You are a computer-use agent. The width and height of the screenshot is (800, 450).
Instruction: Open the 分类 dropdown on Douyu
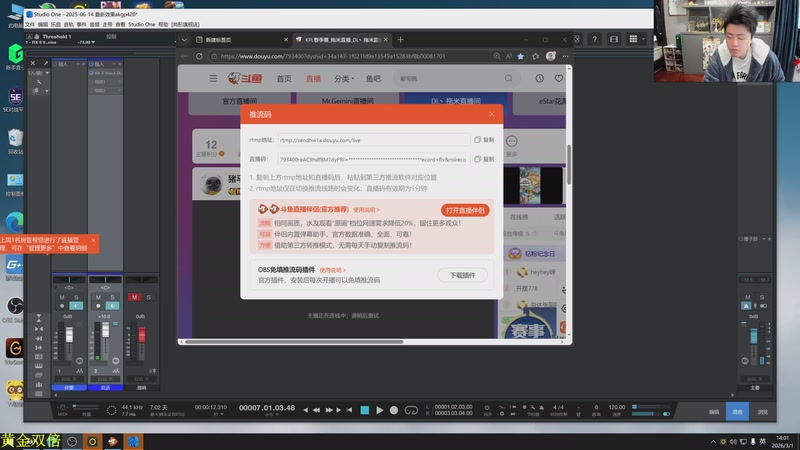click(x=344, y=79)
